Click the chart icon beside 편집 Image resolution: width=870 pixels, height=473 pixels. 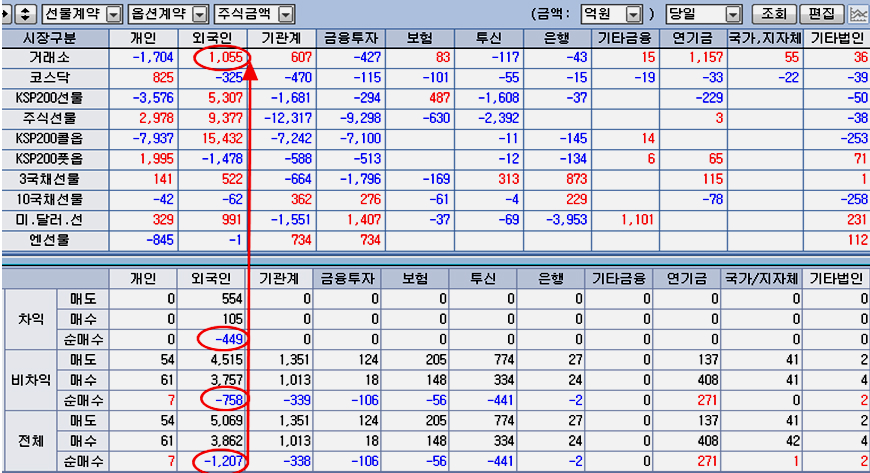(858, 14)
